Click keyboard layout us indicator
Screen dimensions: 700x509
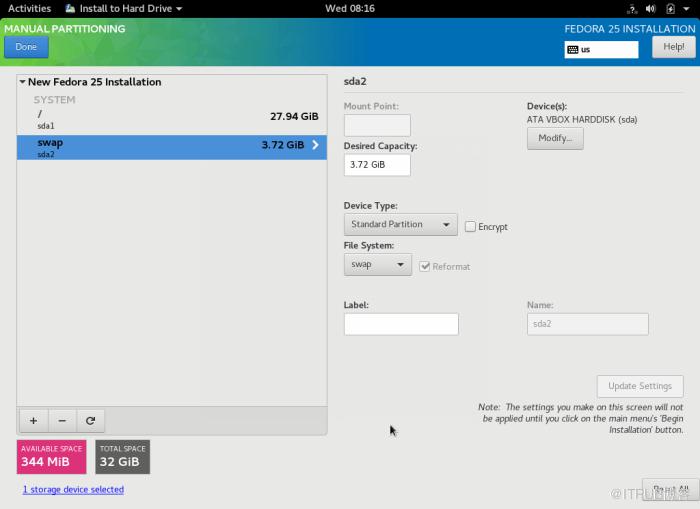pyautogui.click(x=601, y=50)
